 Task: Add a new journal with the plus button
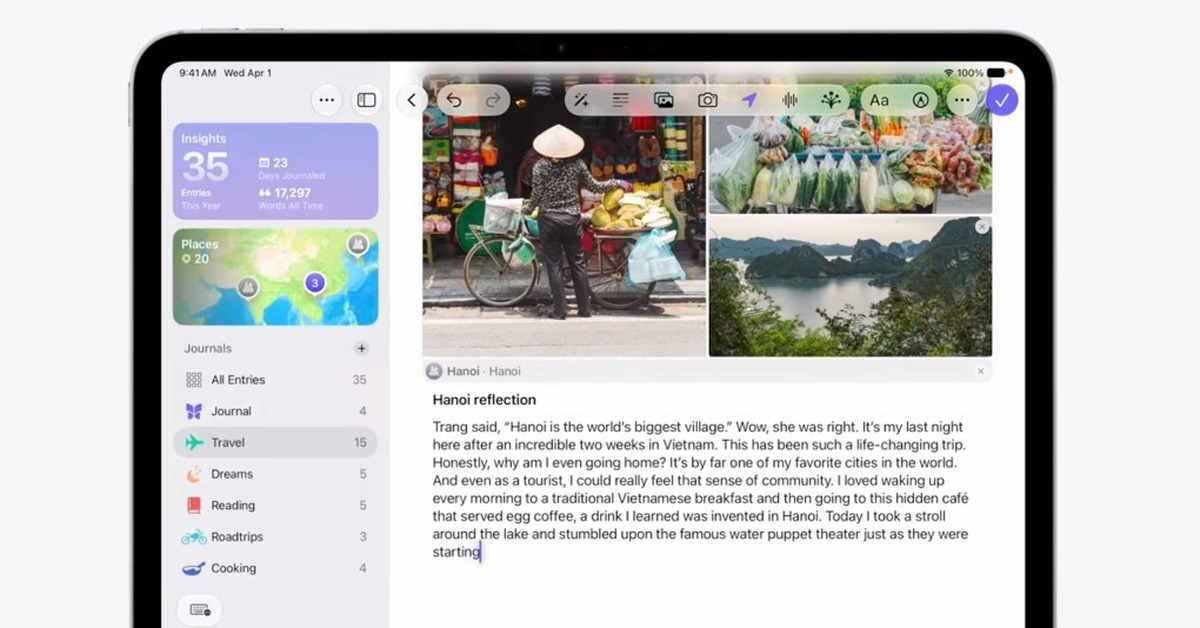pos(362,348)
